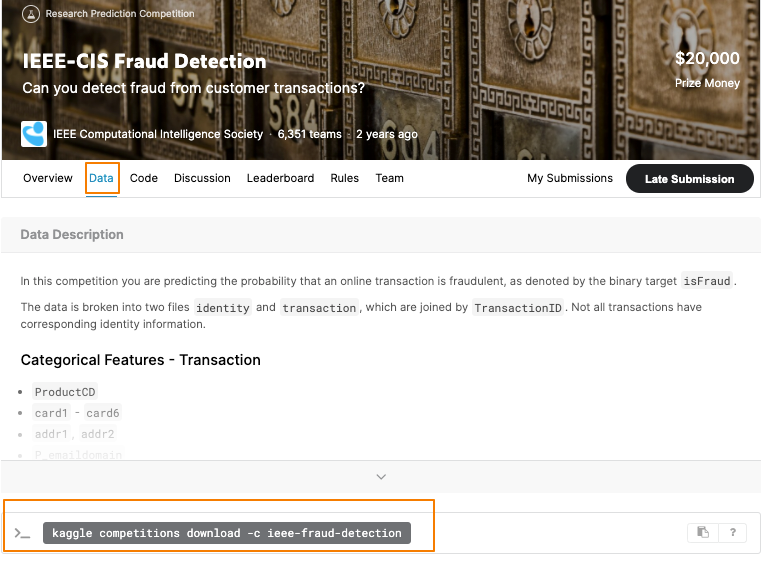Open My Submissions link

click(570, 178)
